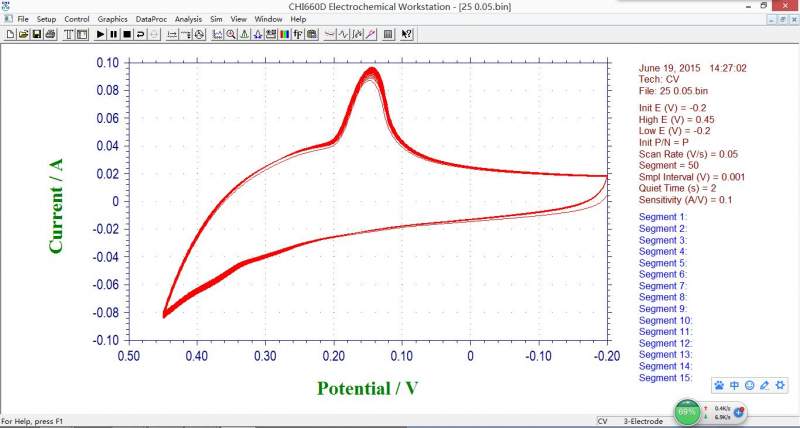Click the 3-Electrode status bar entry

pos(643,421)
